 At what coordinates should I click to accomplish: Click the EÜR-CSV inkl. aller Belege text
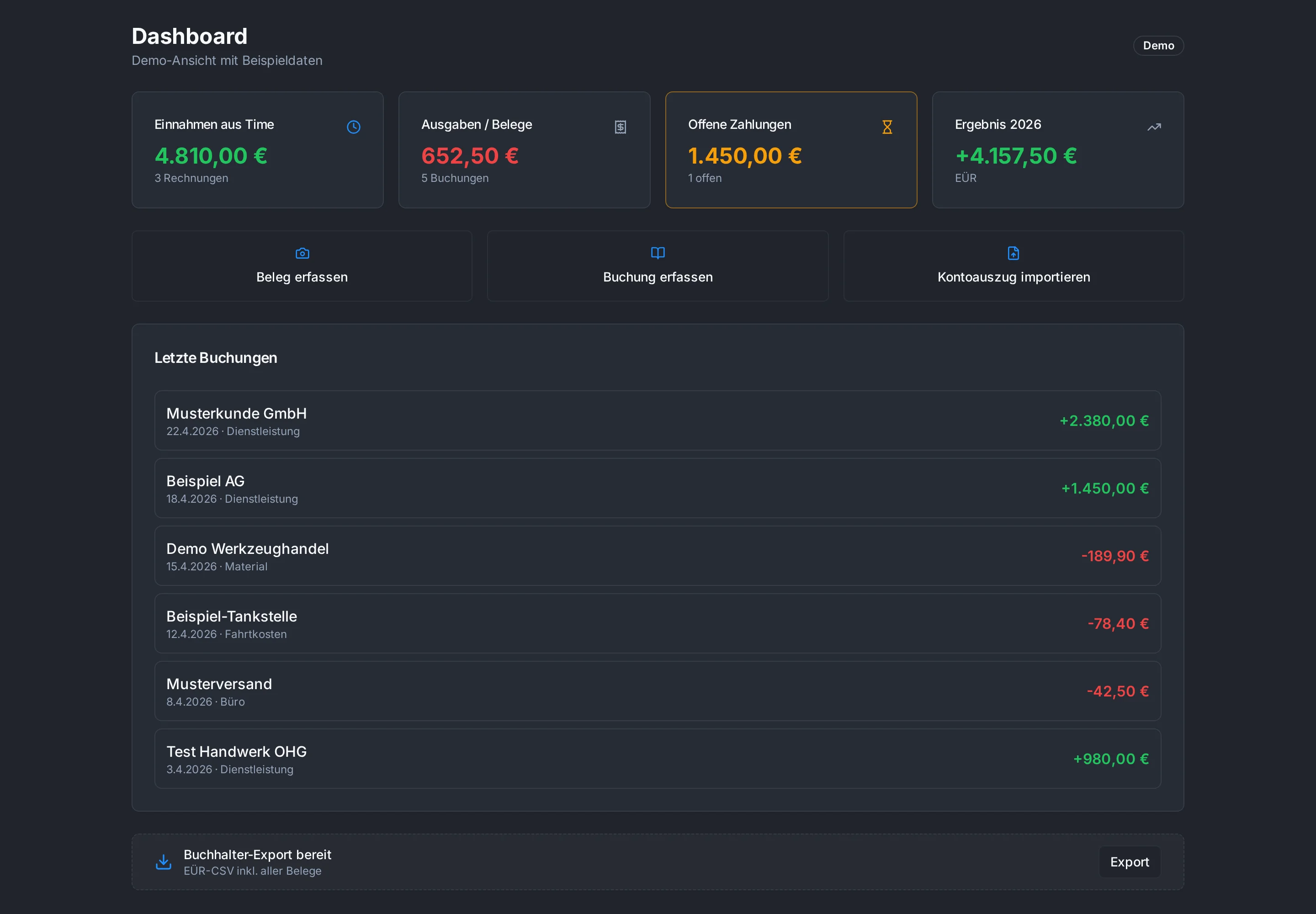click(253, 871)
